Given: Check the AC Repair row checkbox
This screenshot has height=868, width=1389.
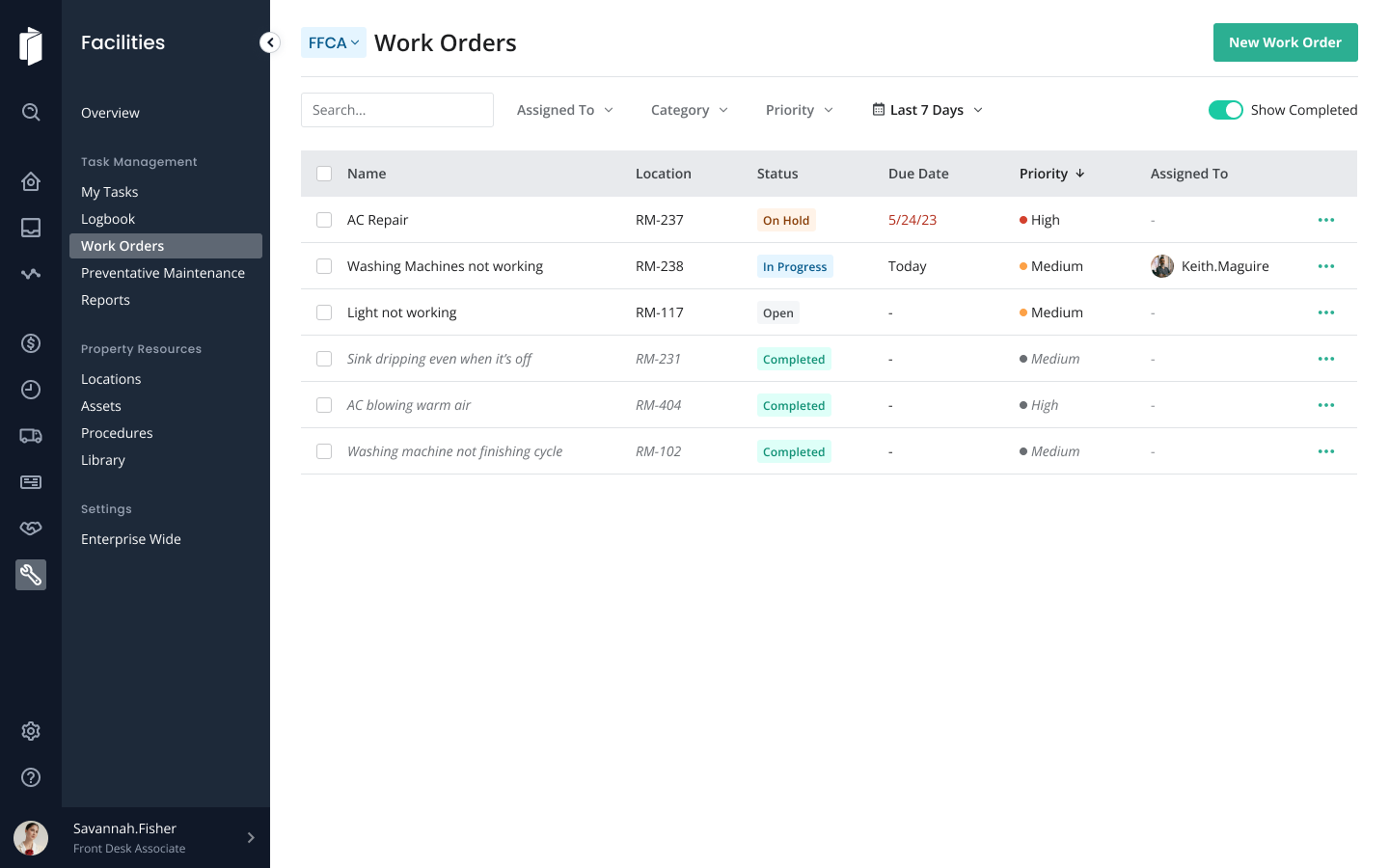Looking at the screenshot, I should click(324, 220).
